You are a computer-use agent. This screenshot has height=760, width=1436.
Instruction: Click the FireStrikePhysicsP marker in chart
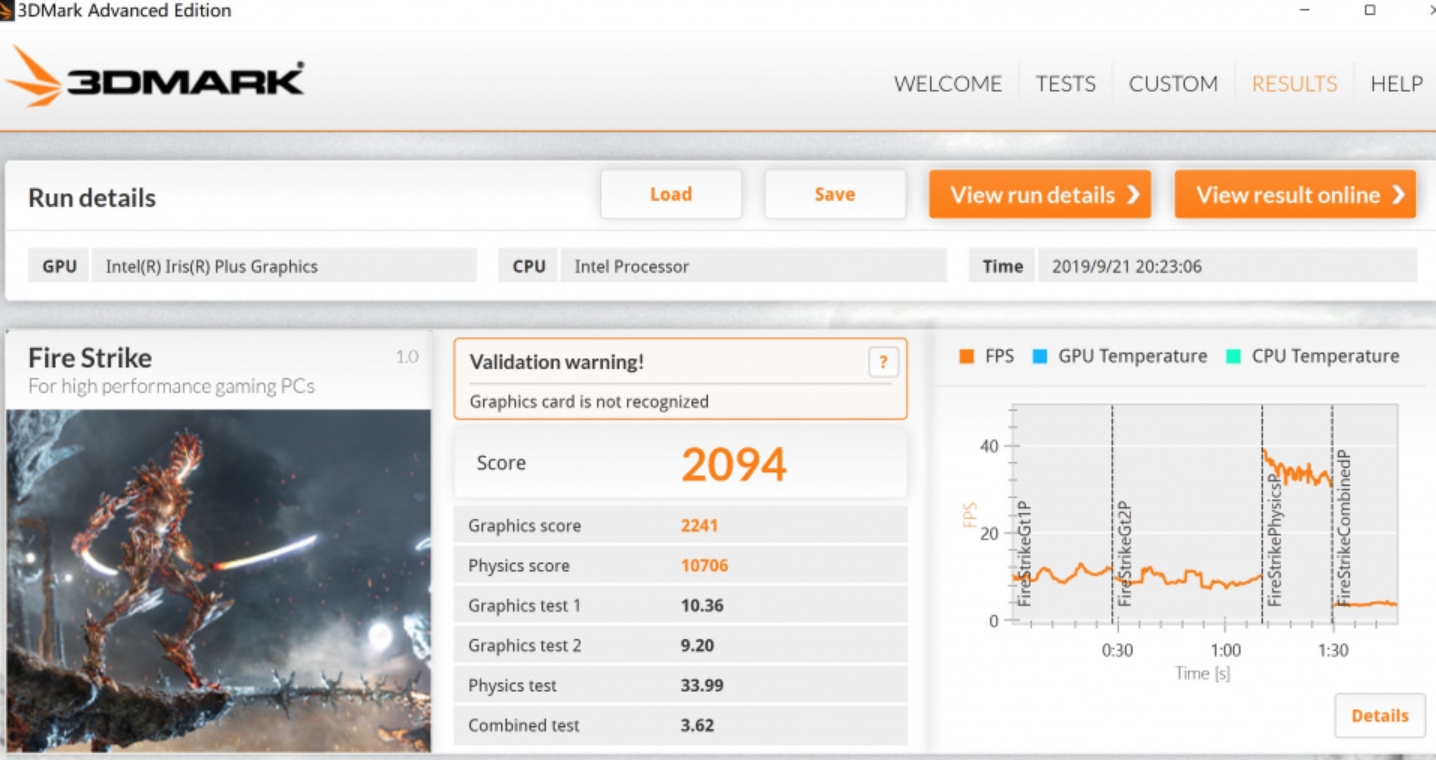click(1274, 540)
